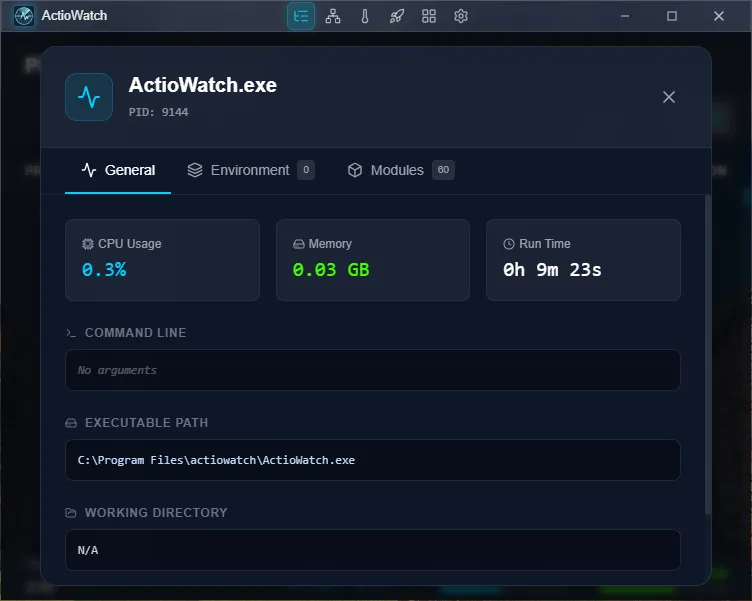
Task: Click the executable path ActioWatch.exe field
Action: [373, 460]
